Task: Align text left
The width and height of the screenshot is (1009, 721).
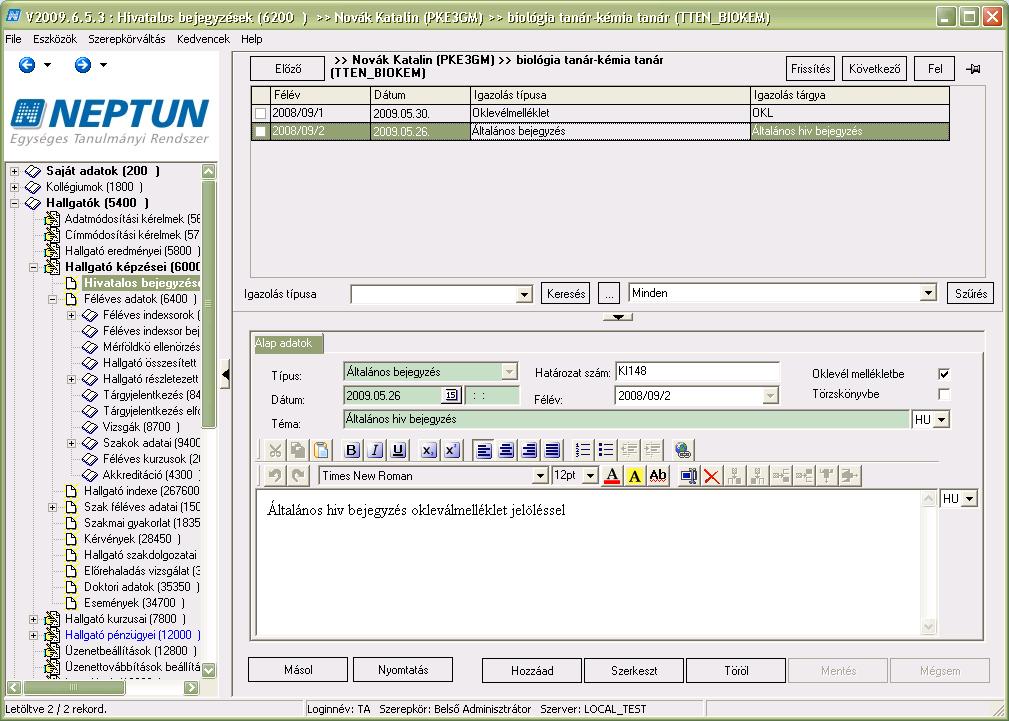Action: point(484,450)
